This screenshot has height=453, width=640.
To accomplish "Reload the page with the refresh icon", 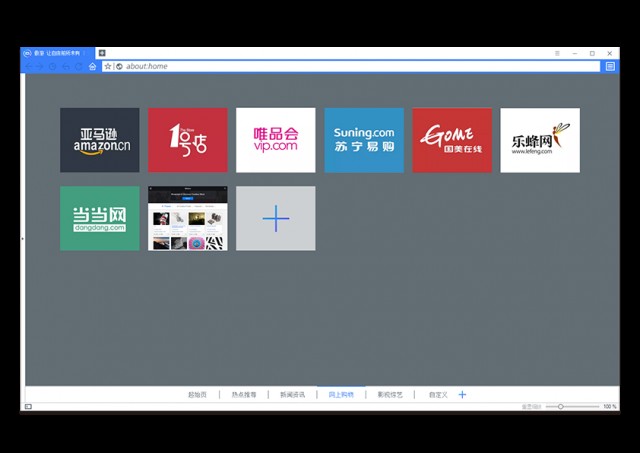I will [79, 67].
